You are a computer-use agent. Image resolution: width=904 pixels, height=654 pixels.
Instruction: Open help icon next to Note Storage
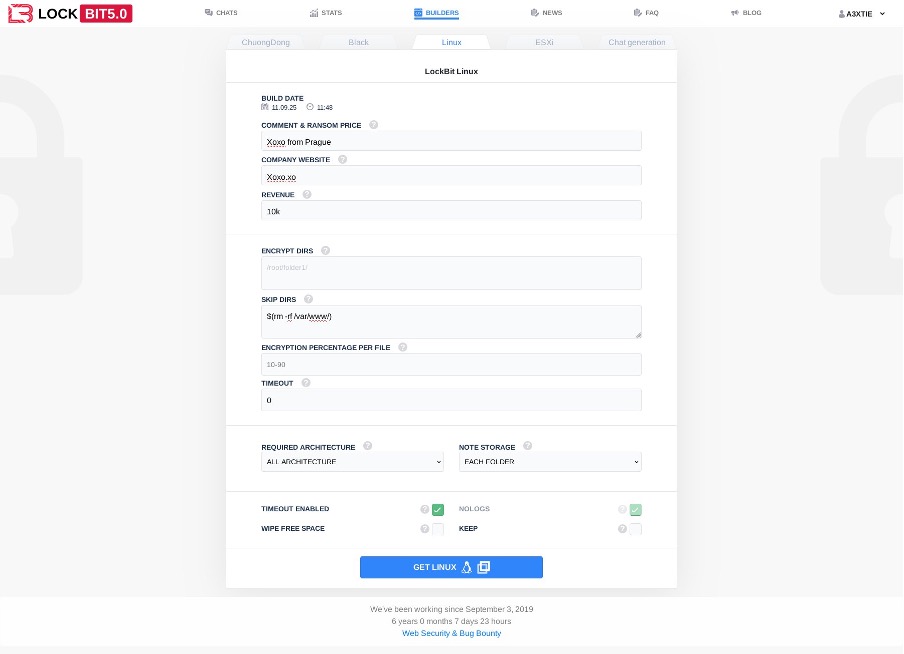(x=528, y=446)
